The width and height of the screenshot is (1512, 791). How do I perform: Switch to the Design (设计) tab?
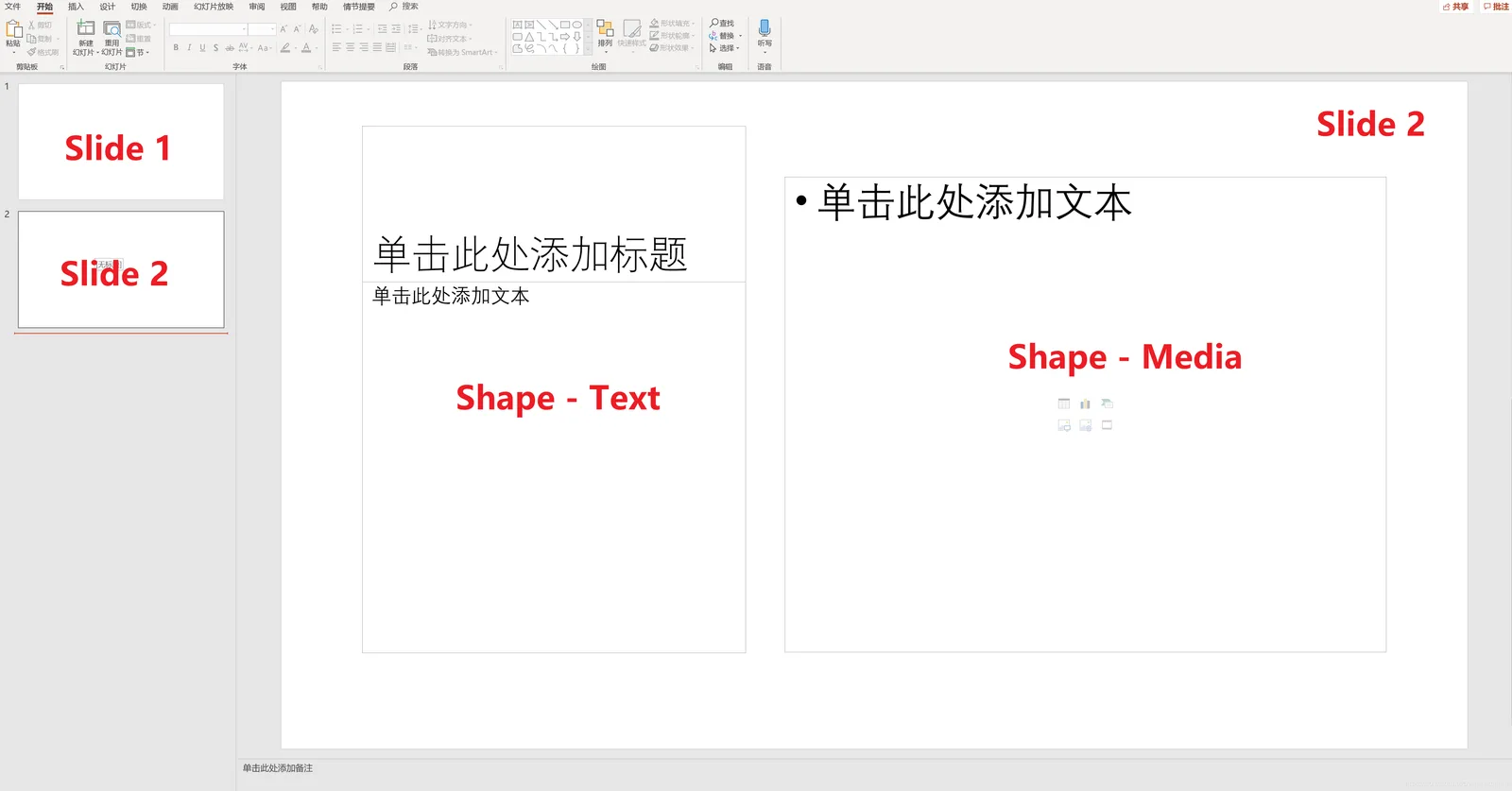(107, 7)
